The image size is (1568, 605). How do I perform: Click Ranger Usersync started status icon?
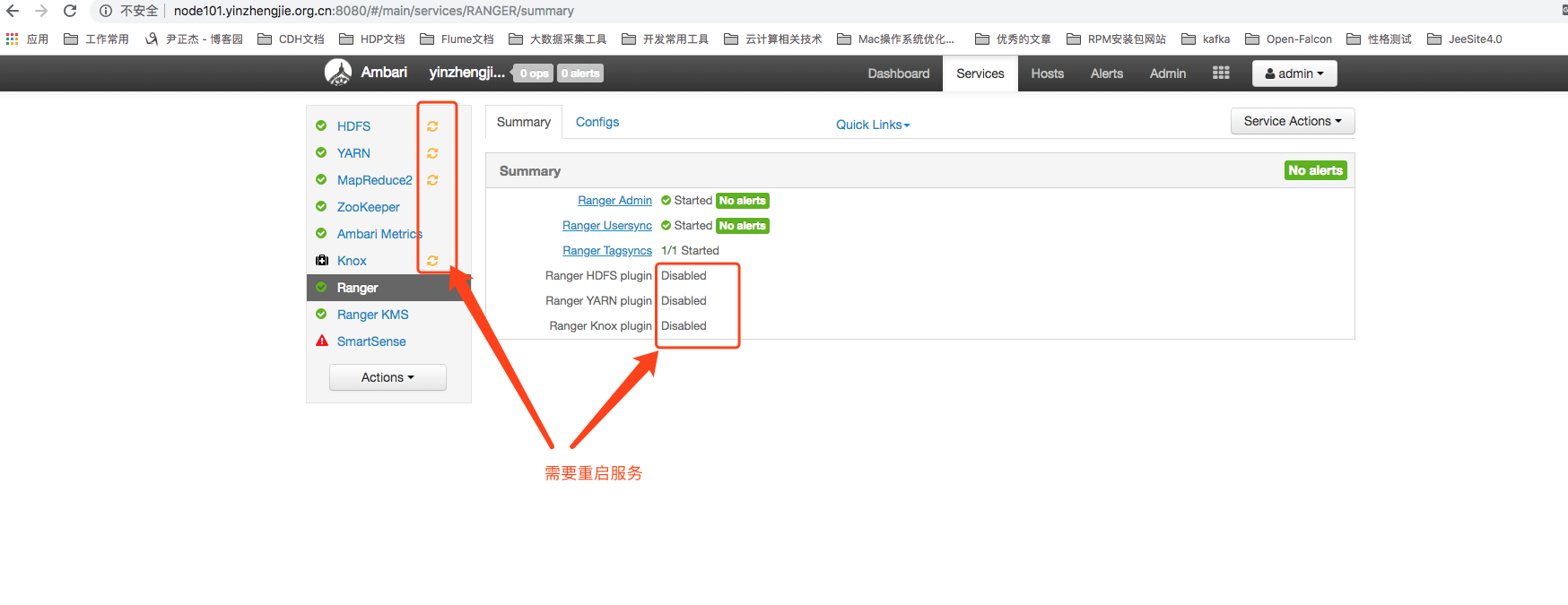(x=666, y=226)
